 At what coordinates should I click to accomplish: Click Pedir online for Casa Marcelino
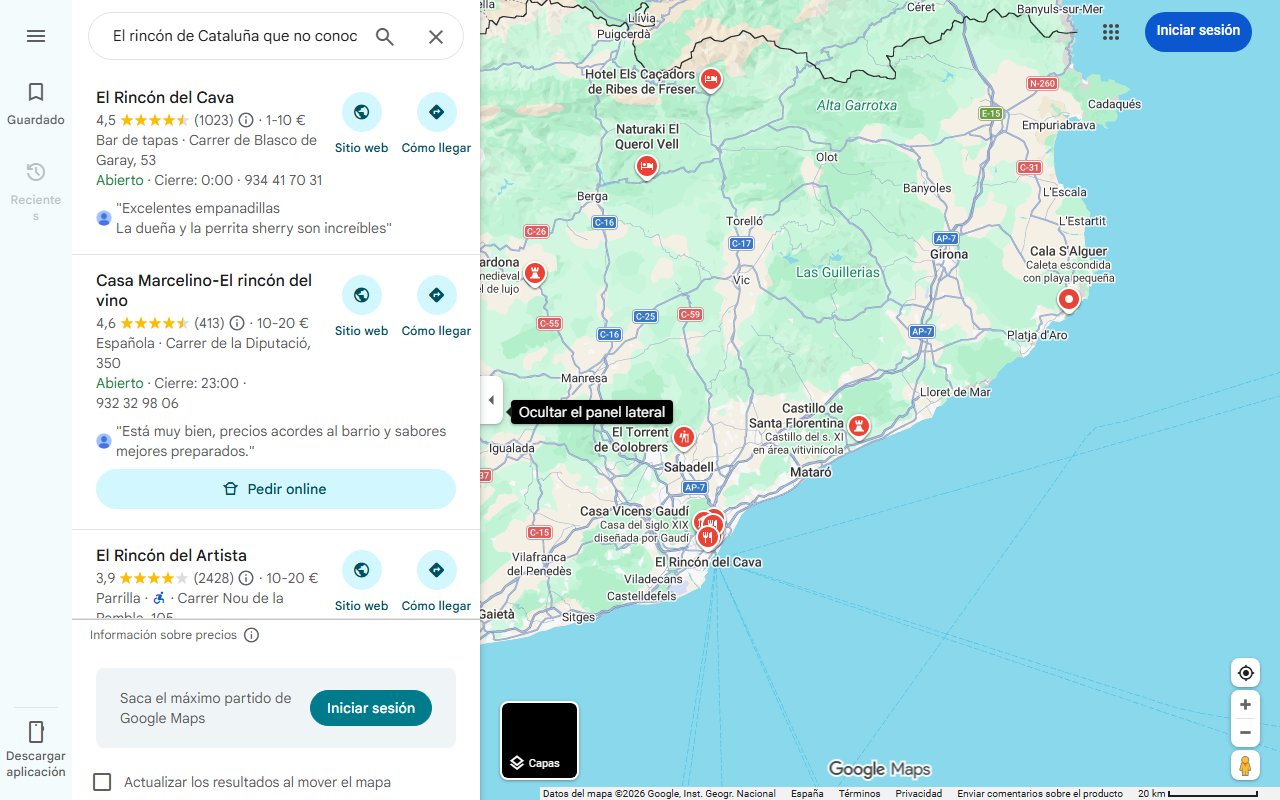(x=276, y=489)
